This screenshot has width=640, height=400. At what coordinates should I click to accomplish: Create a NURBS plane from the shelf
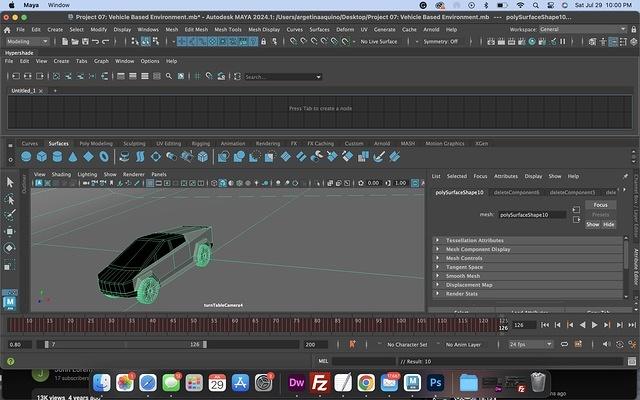coord(88,156)
